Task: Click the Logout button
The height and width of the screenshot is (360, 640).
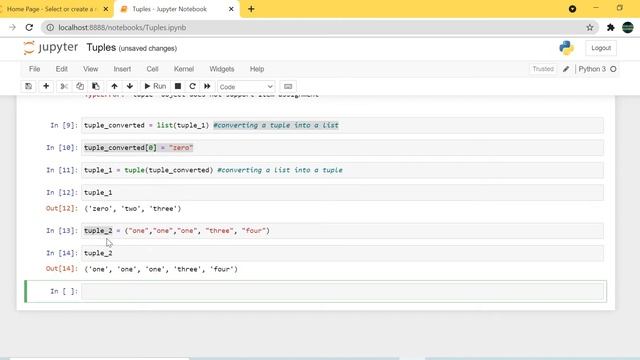Action: point(601,48)
